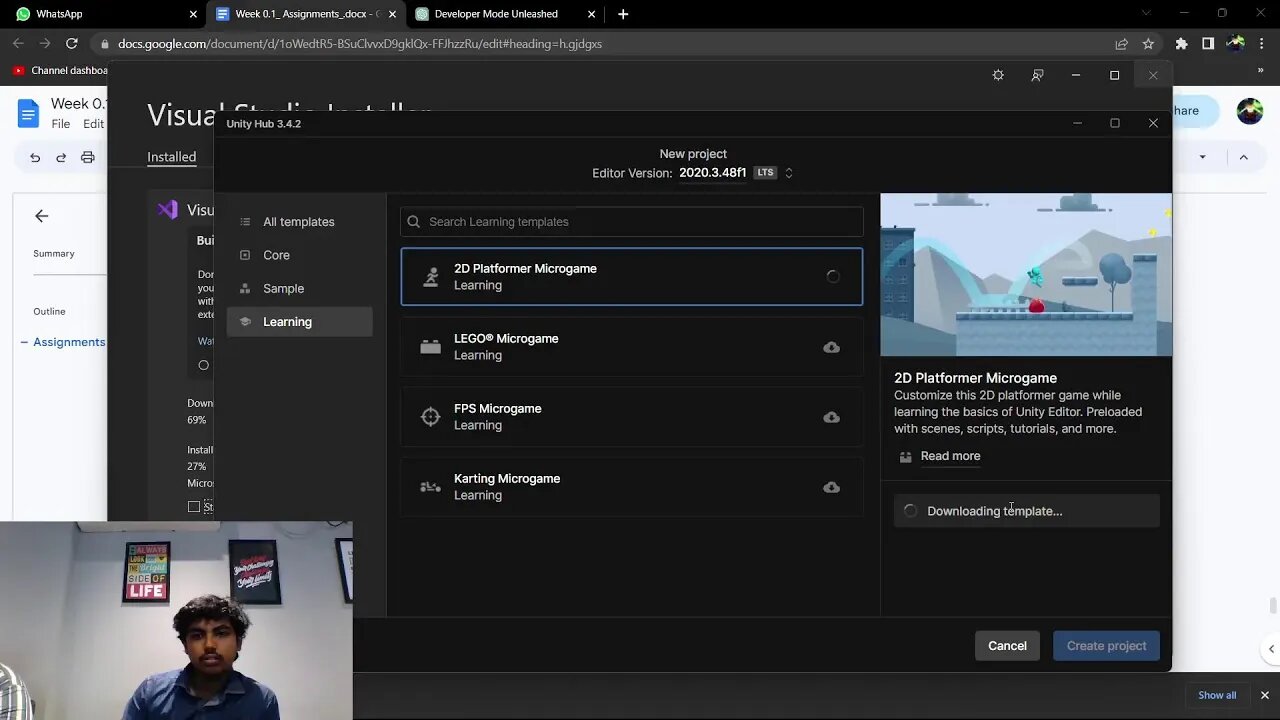The height and width of the screenshot is (720, 1280).
Task: Open the Chrome three-dot menu
Action: [x=1262, y=44]
